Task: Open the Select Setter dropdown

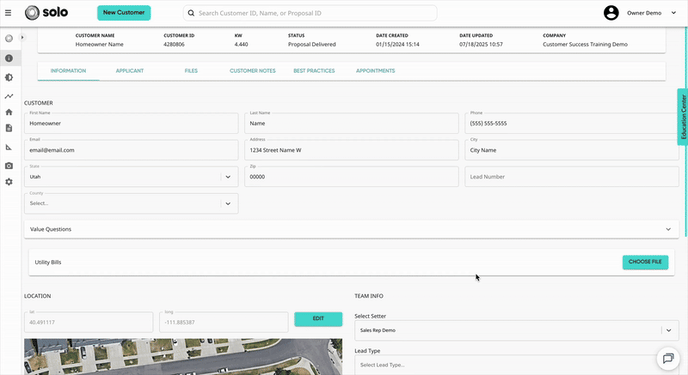Action: (x=516, y=330)
